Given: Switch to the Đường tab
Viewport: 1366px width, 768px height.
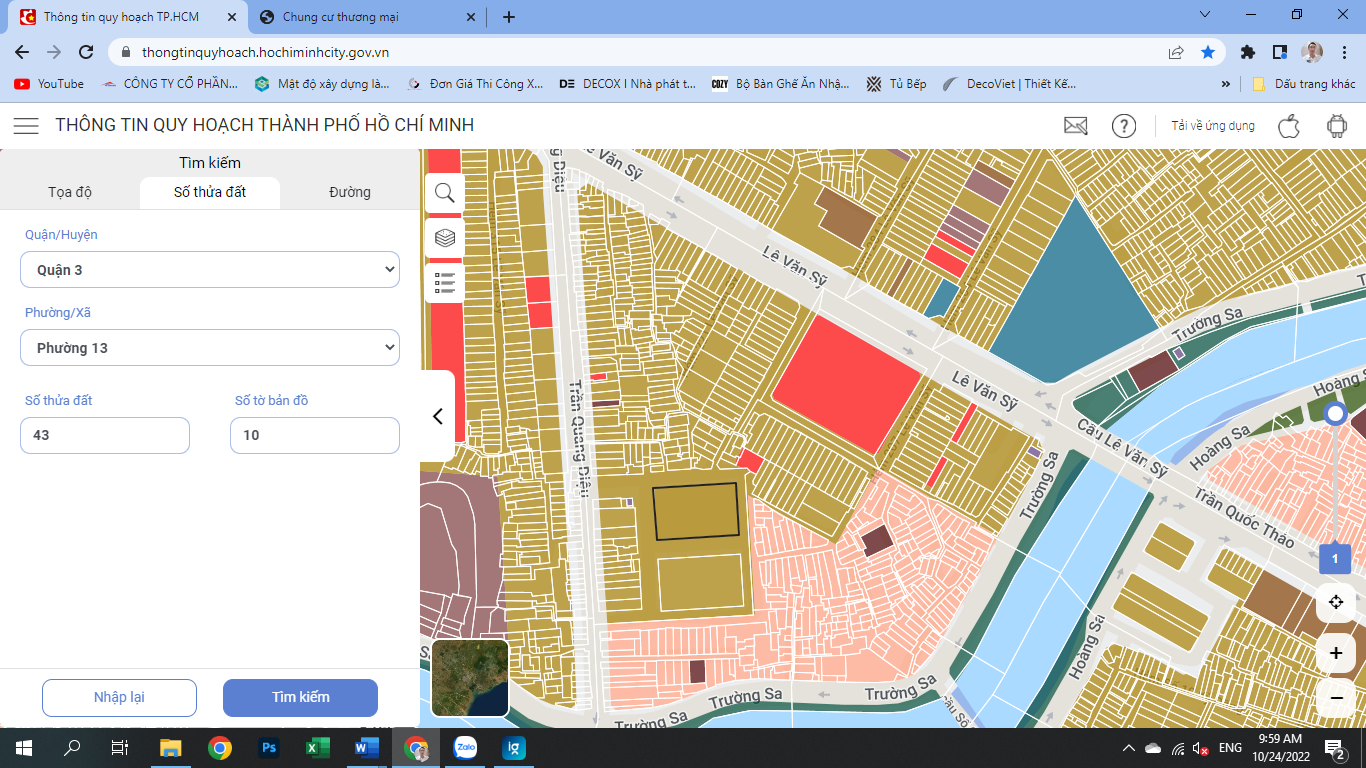Looking at the screenshot, I should (x=350, y=192).
